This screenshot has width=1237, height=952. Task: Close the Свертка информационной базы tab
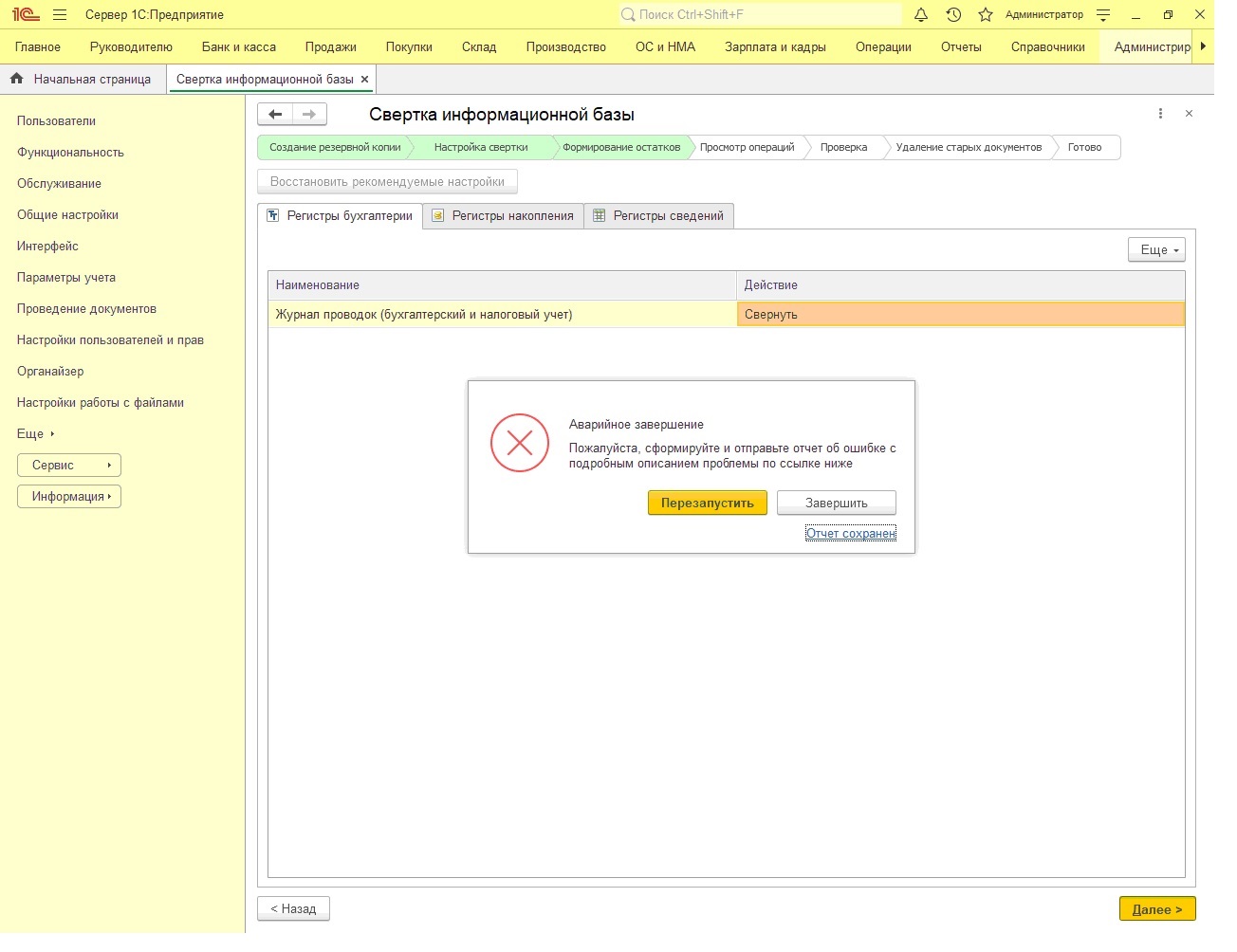tap(364, 80)
